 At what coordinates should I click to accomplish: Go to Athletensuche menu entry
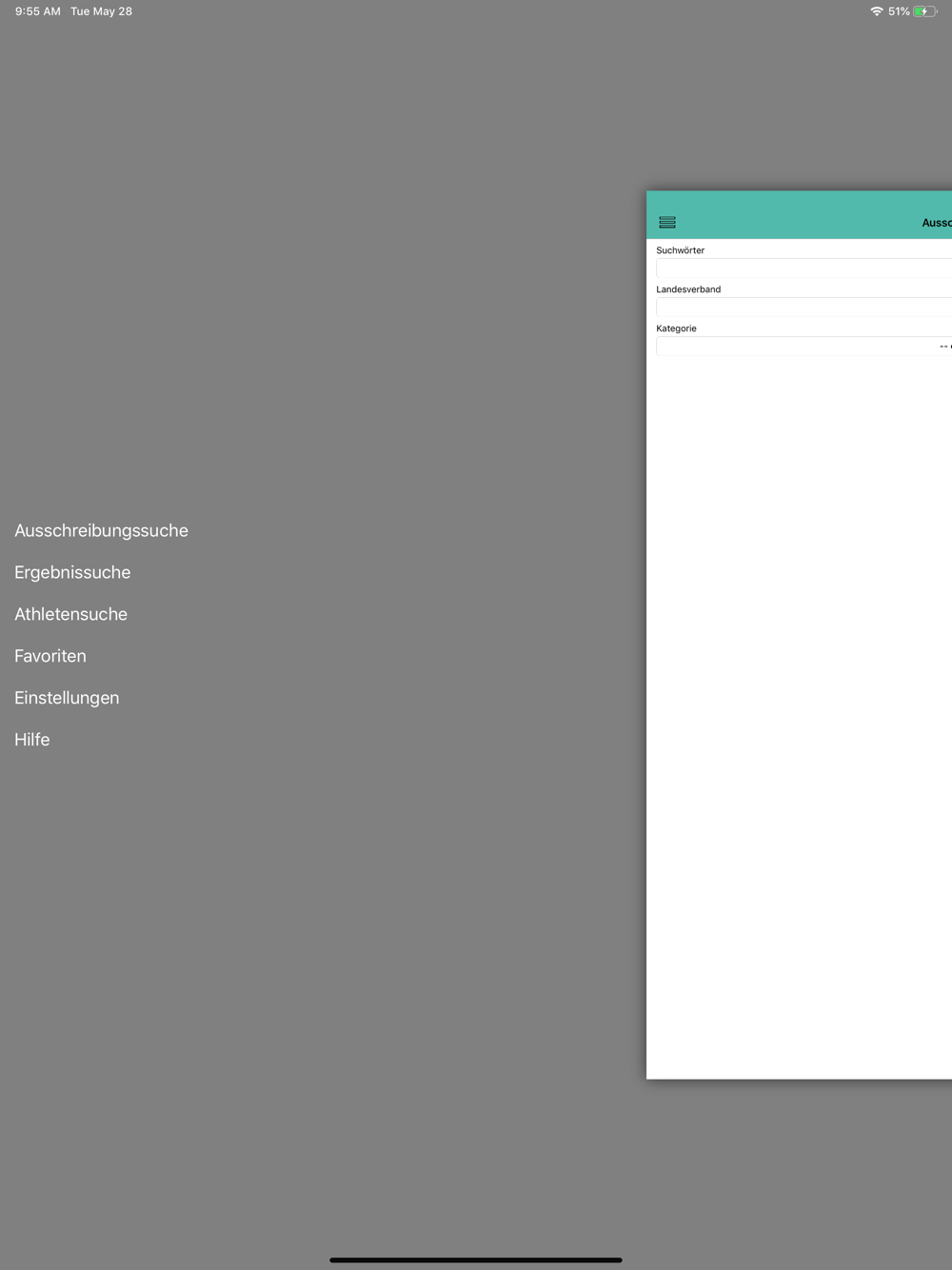(x=70, y=614)
